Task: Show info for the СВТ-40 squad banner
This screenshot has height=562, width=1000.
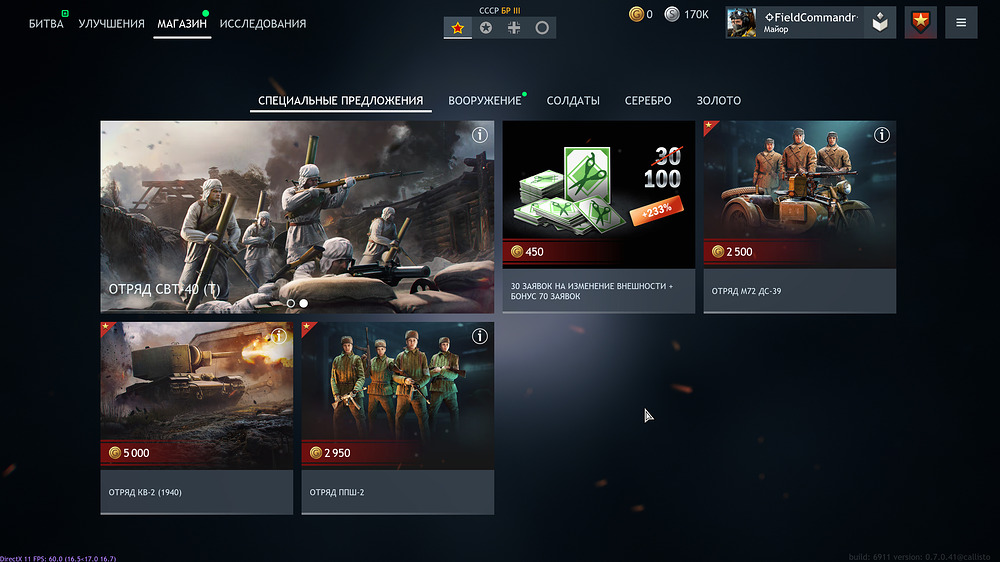Action: tap(480, 135)
